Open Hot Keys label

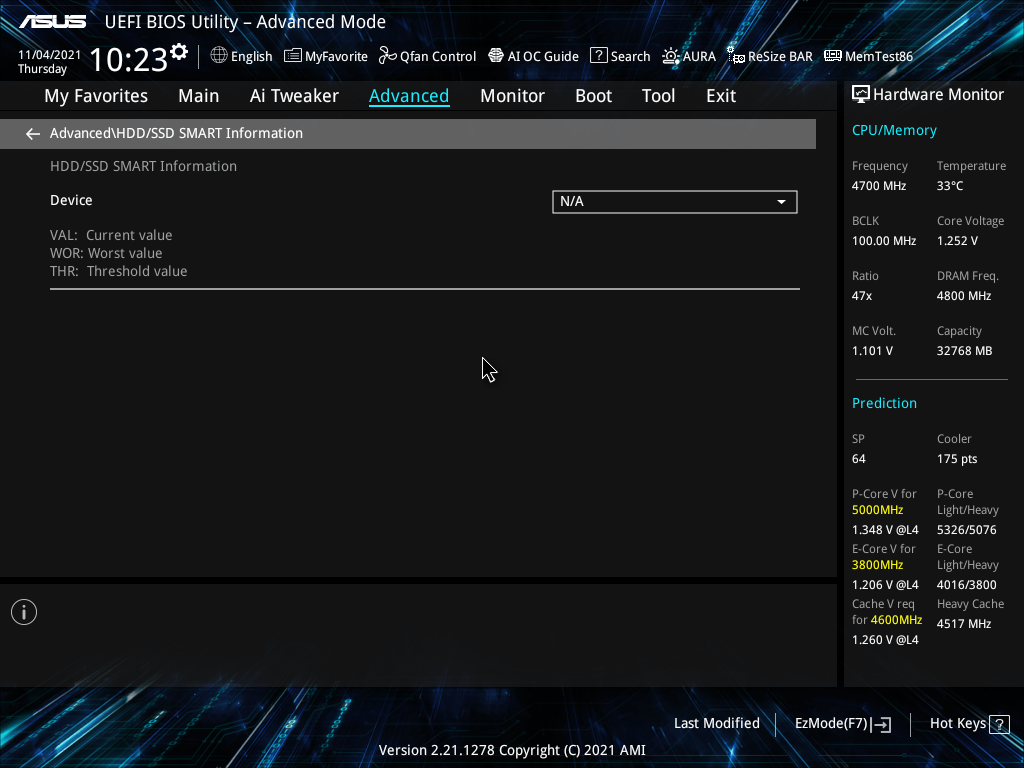tap(957, 724)
